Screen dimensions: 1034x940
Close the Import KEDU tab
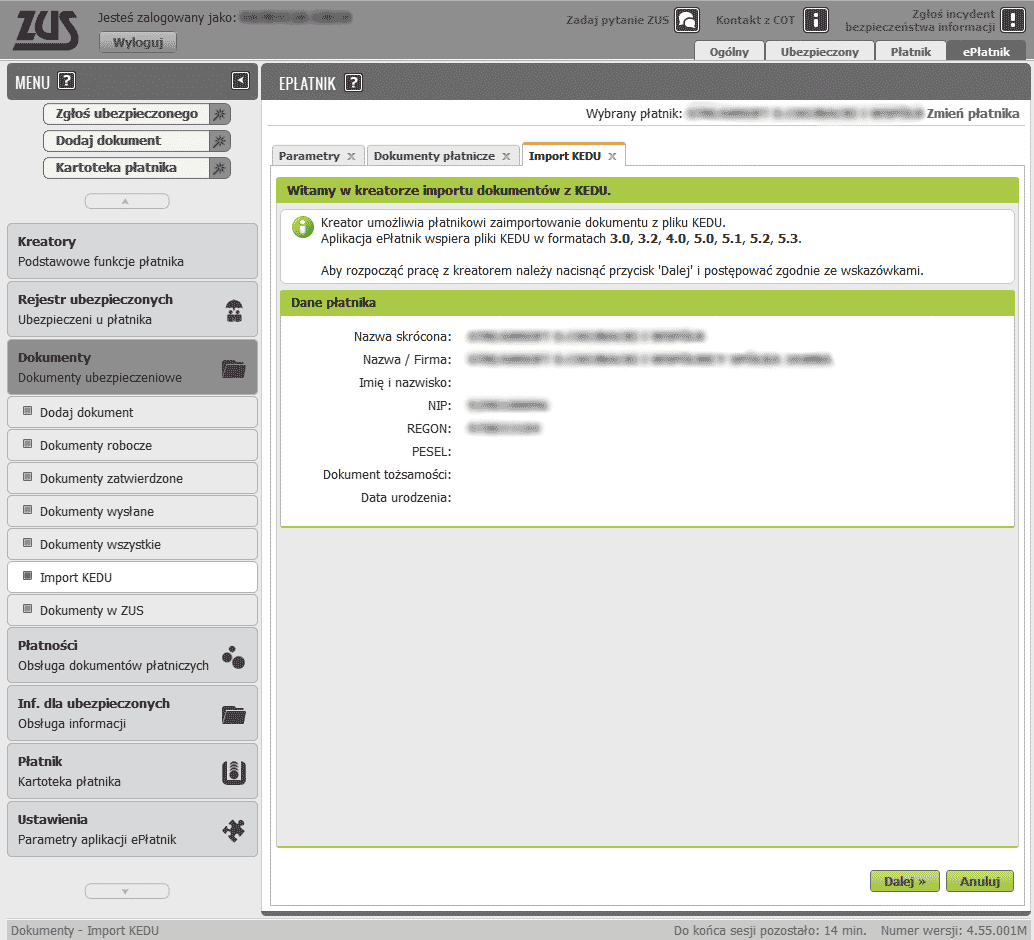[612, 157]
